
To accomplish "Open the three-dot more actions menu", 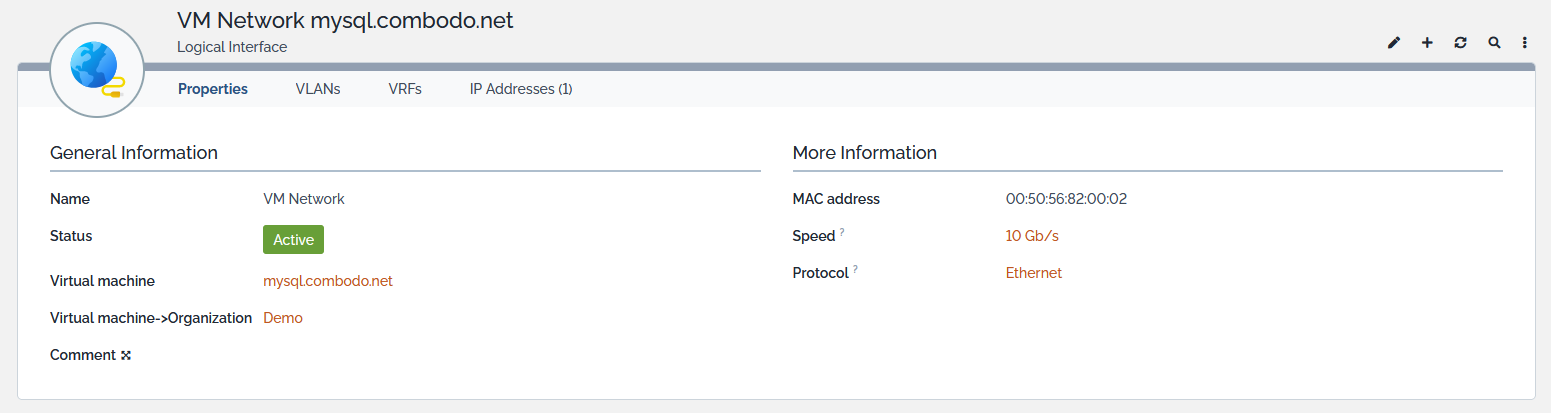I will [x=1525, y=43].
